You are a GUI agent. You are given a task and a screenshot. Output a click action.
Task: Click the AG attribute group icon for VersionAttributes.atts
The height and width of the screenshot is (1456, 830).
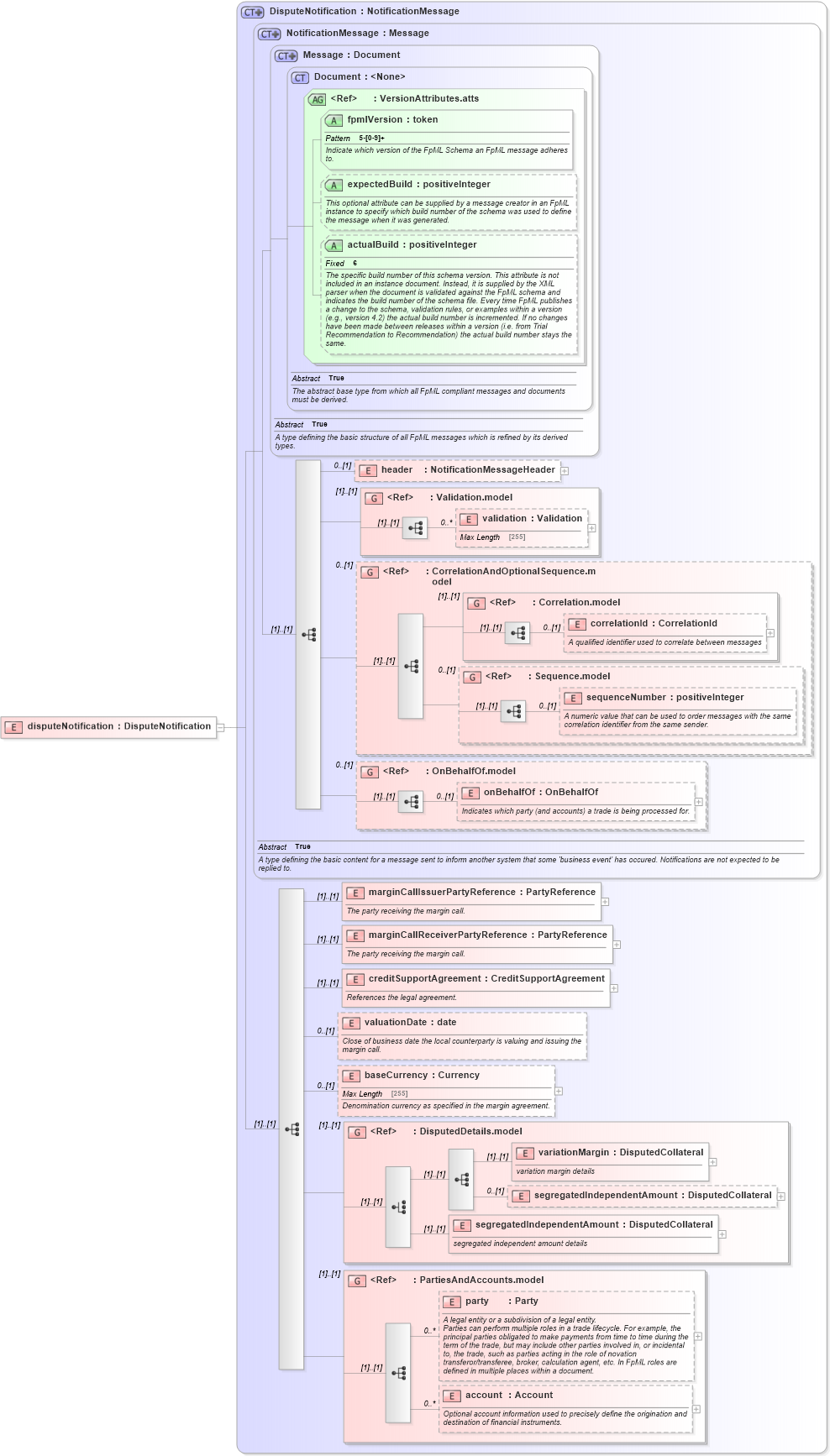pyautogui.click(x=317, y=99)
